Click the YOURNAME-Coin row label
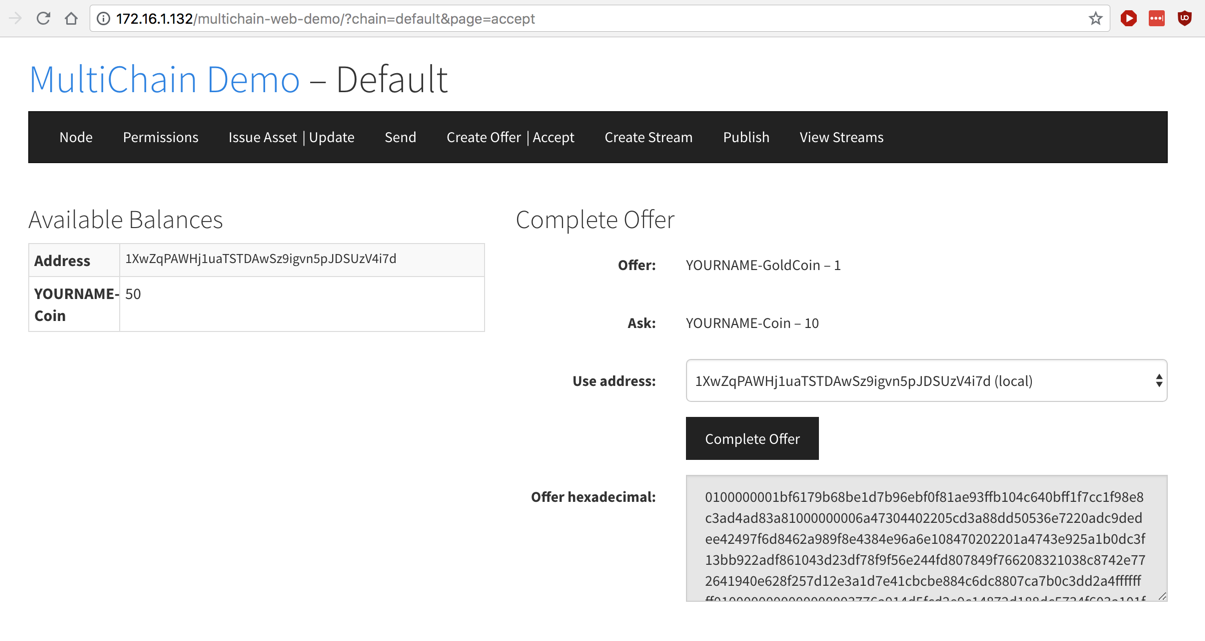This screenshot has height=641, width=1205. (74, 304)
